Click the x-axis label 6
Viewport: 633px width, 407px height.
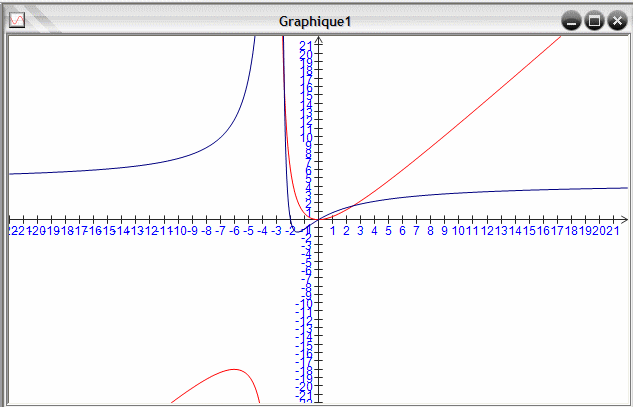(x=402, y=231)
